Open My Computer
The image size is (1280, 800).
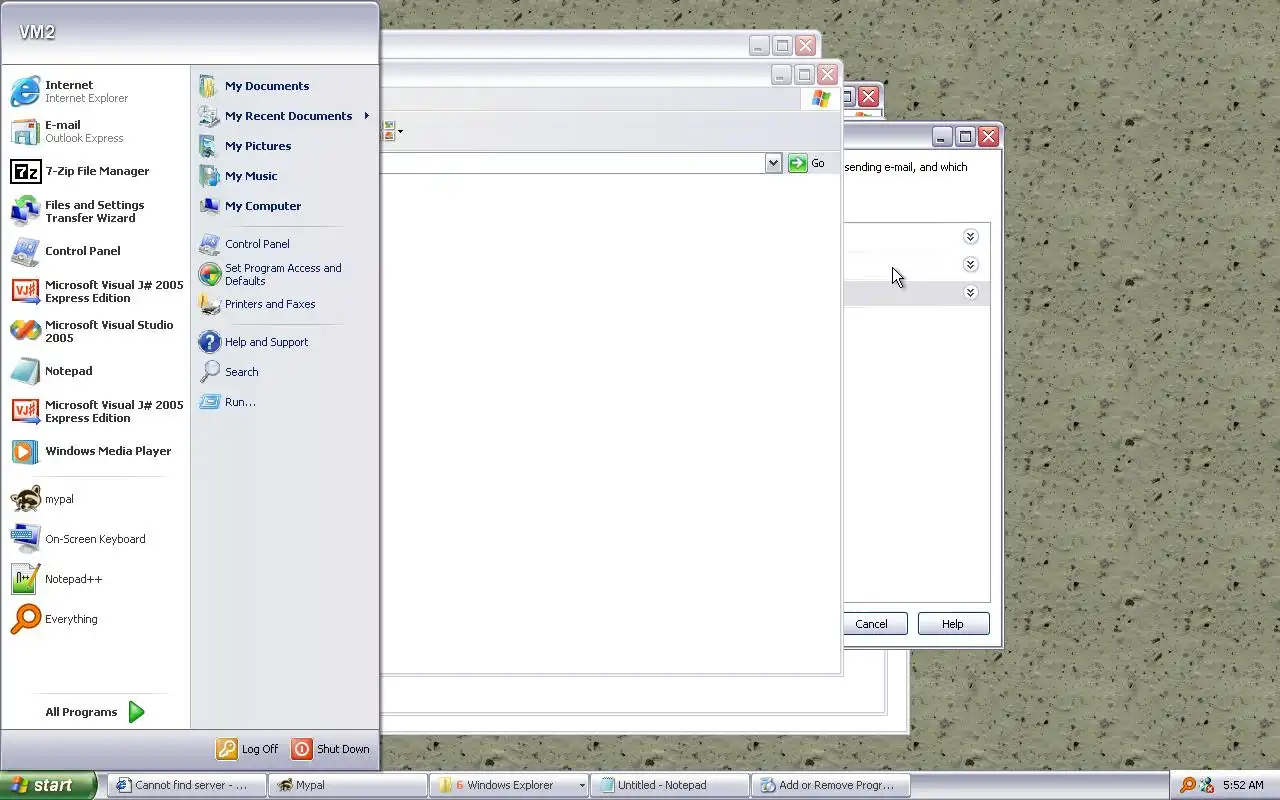(284, 206)
